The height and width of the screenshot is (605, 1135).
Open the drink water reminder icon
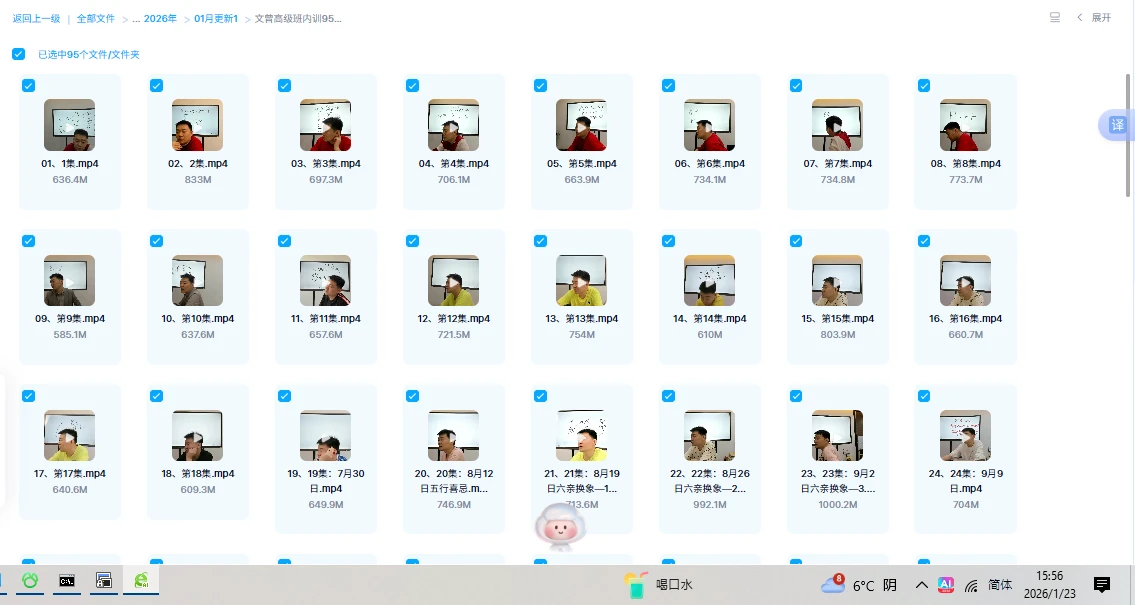click(x=634, y=585)
